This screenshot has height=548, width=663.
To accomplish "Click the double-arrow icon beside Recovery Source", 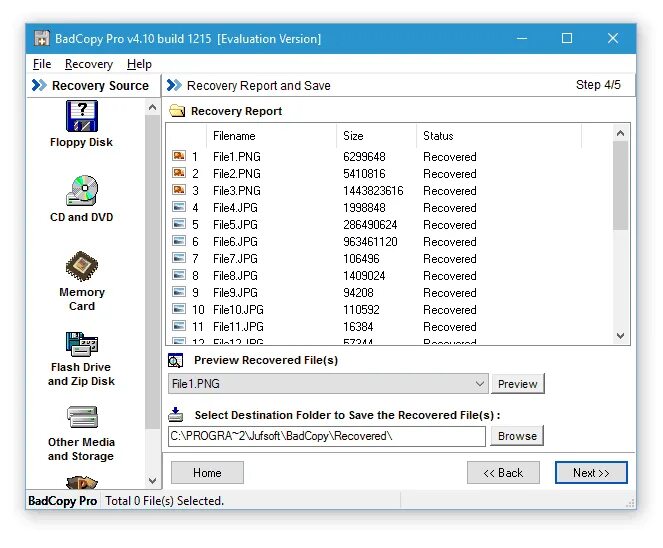I will click(x=39, y=85).
